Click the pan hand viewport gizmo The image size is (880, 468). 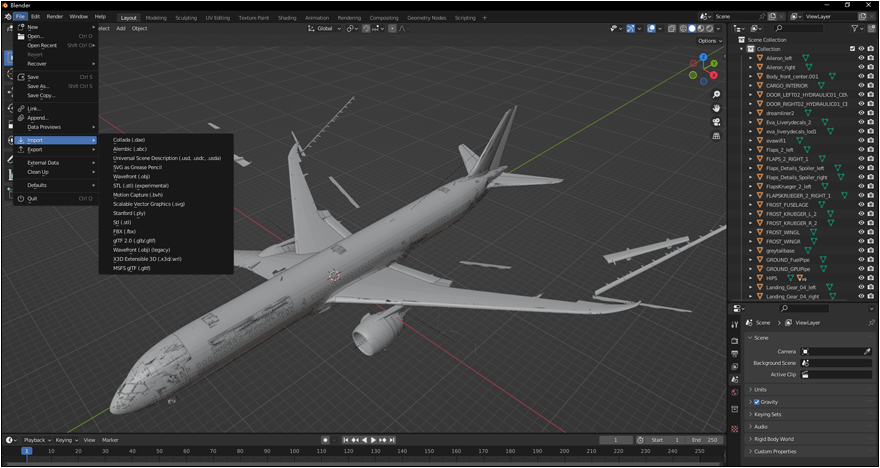[716, 108]
